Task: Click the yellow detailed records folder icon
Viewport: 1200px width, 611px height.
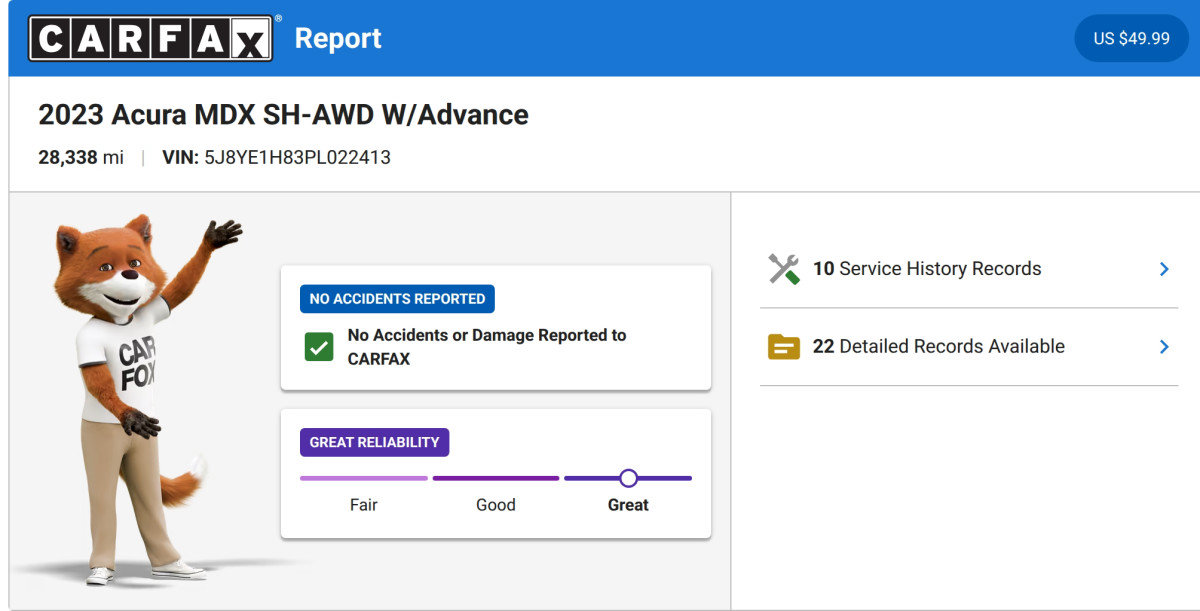Action: pyautogui.click(x=784, y=347)
